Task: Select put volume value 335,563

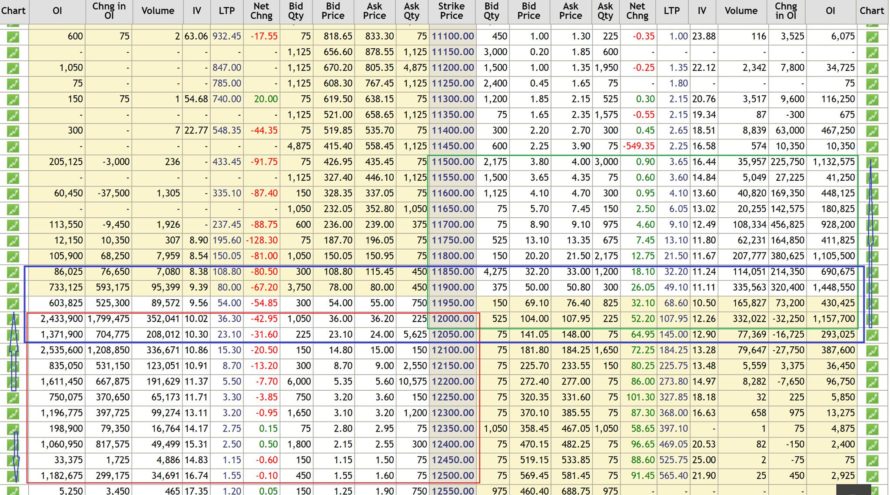Action: 750,288
